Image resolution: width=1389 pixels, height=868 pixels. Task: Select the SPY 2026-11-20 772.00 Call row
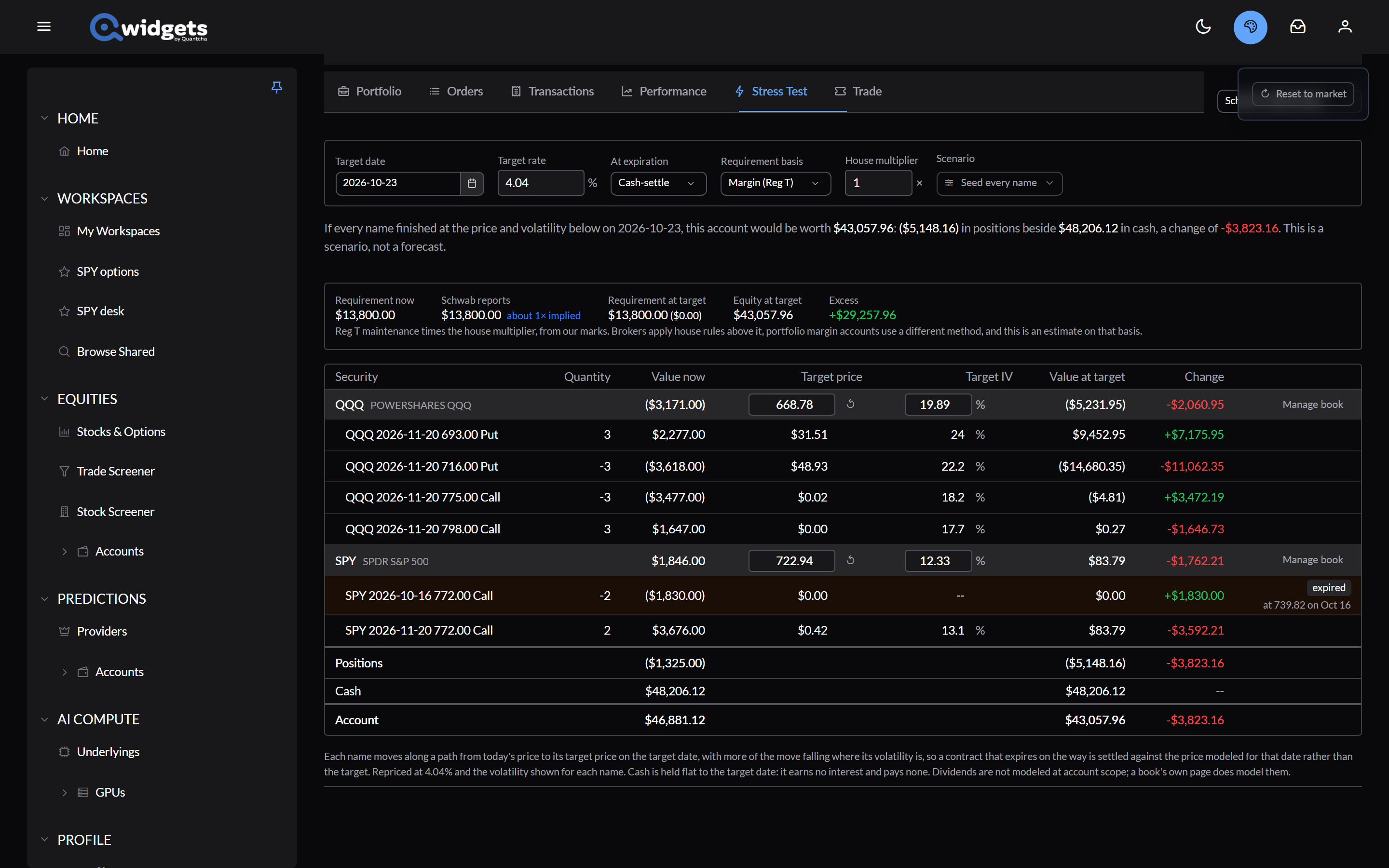[843, 630]
